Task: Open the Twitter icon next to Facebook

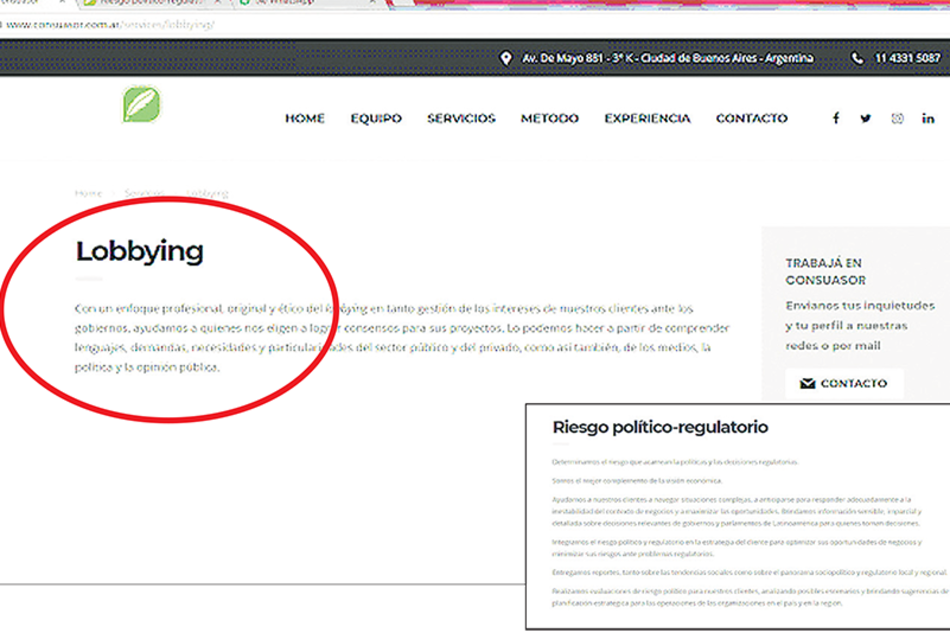Action: point(866,117)
